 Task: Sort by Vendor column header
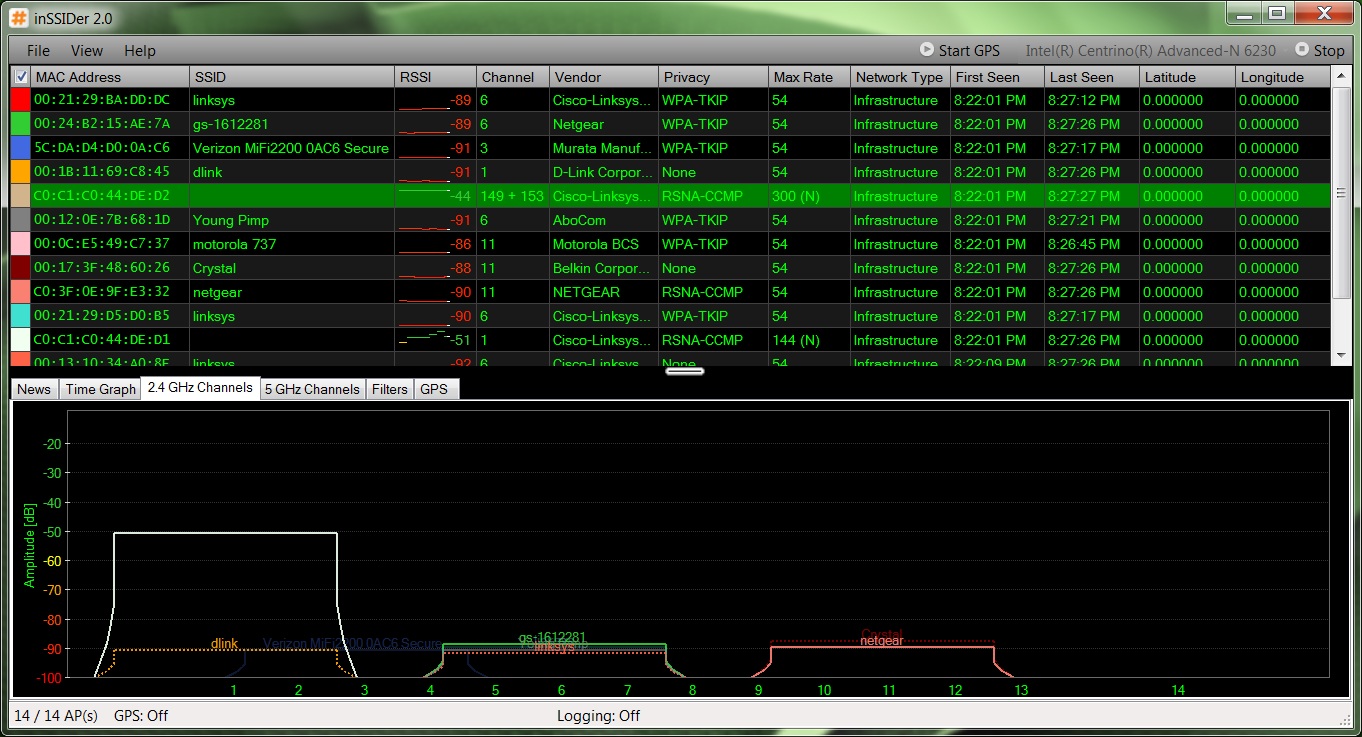click(x=603, y=77)
